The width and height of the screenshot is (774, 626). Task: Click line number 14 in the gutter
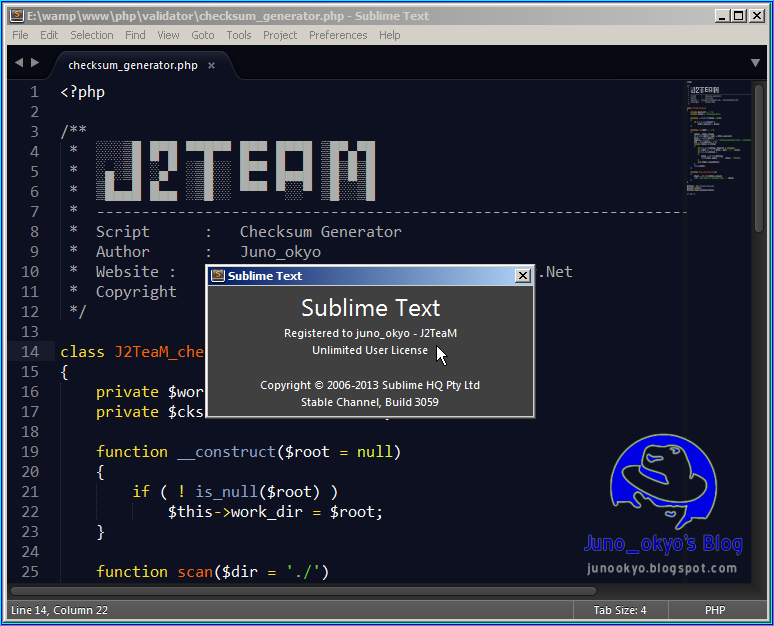[x=30, y=352]
